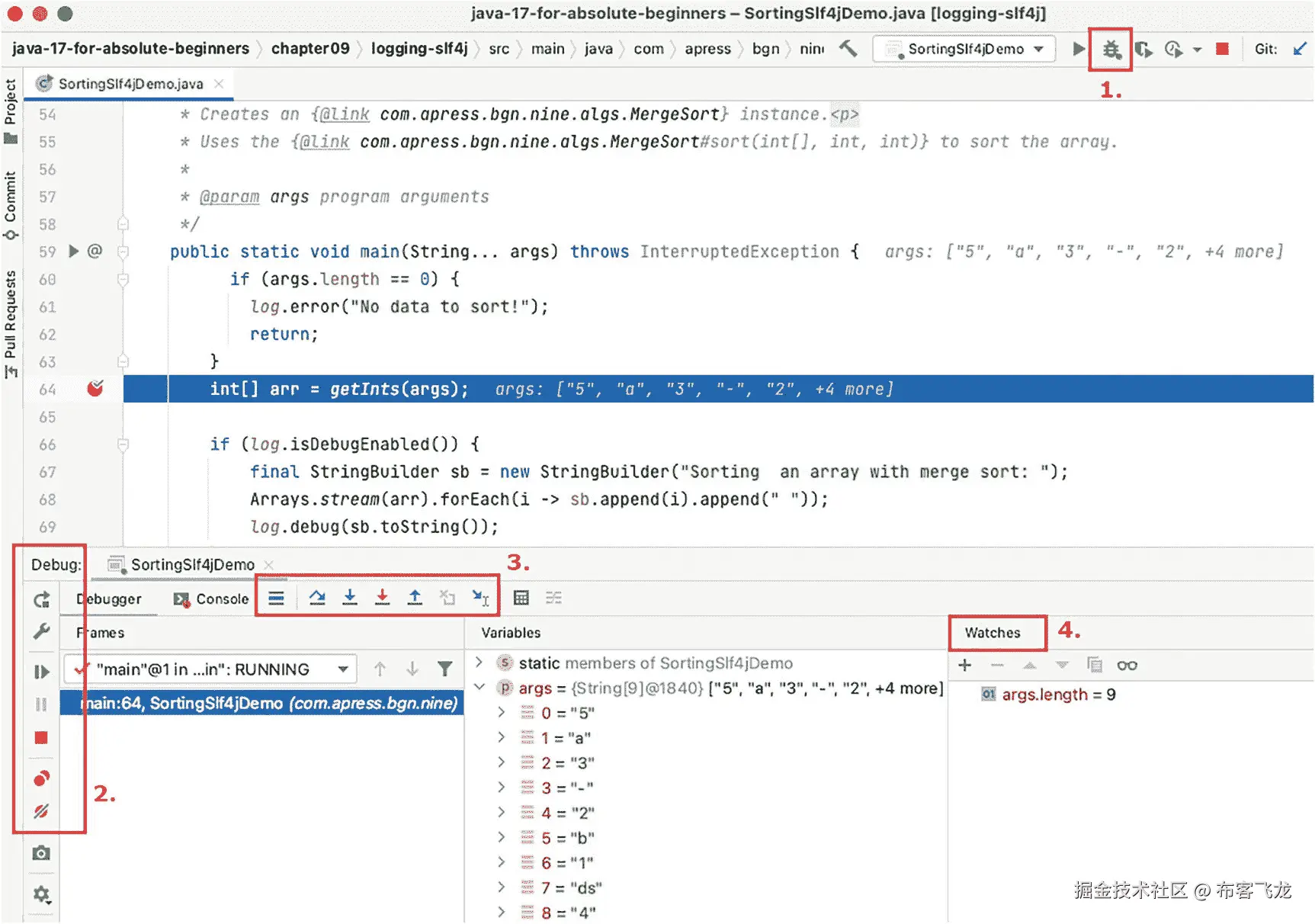1315x924 pixels.
Task: Click the Debug bug icon in top toolbar
Action: pyautogui.click(x=1111, y=50)
